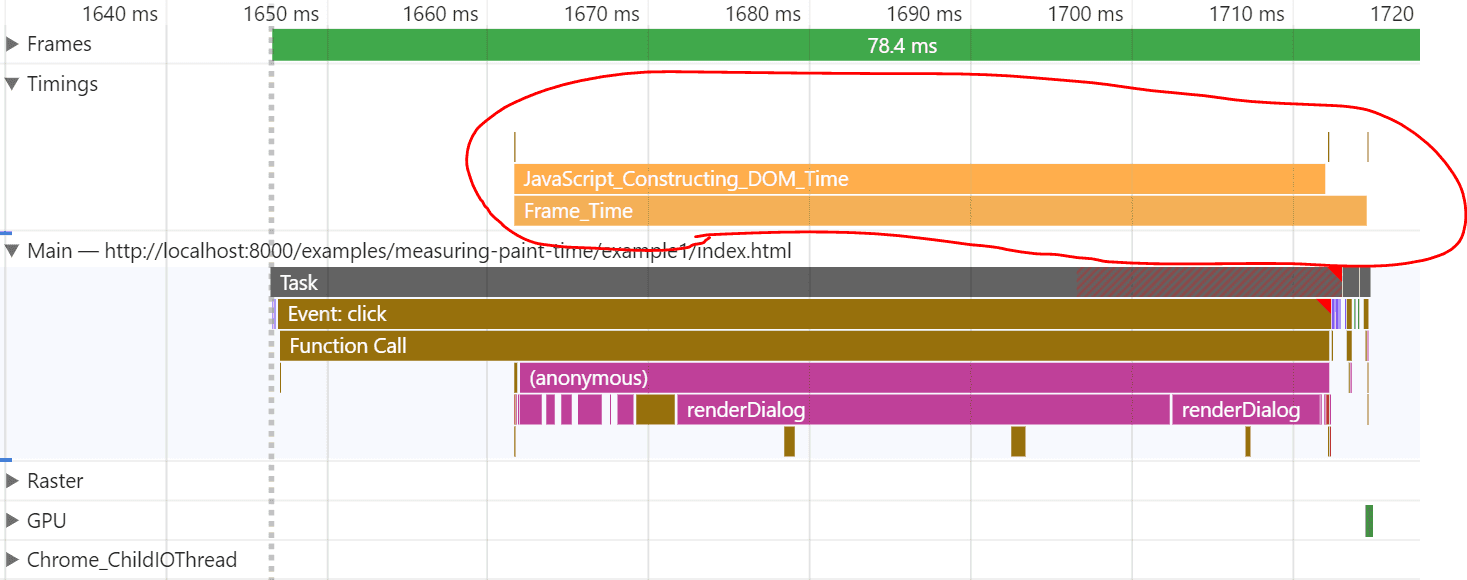The width and height of the screenshot is (1467, 580).
Task: Expand the Frames track disclosure arrow
Action: pyautogui.click(x=11, y=44)
